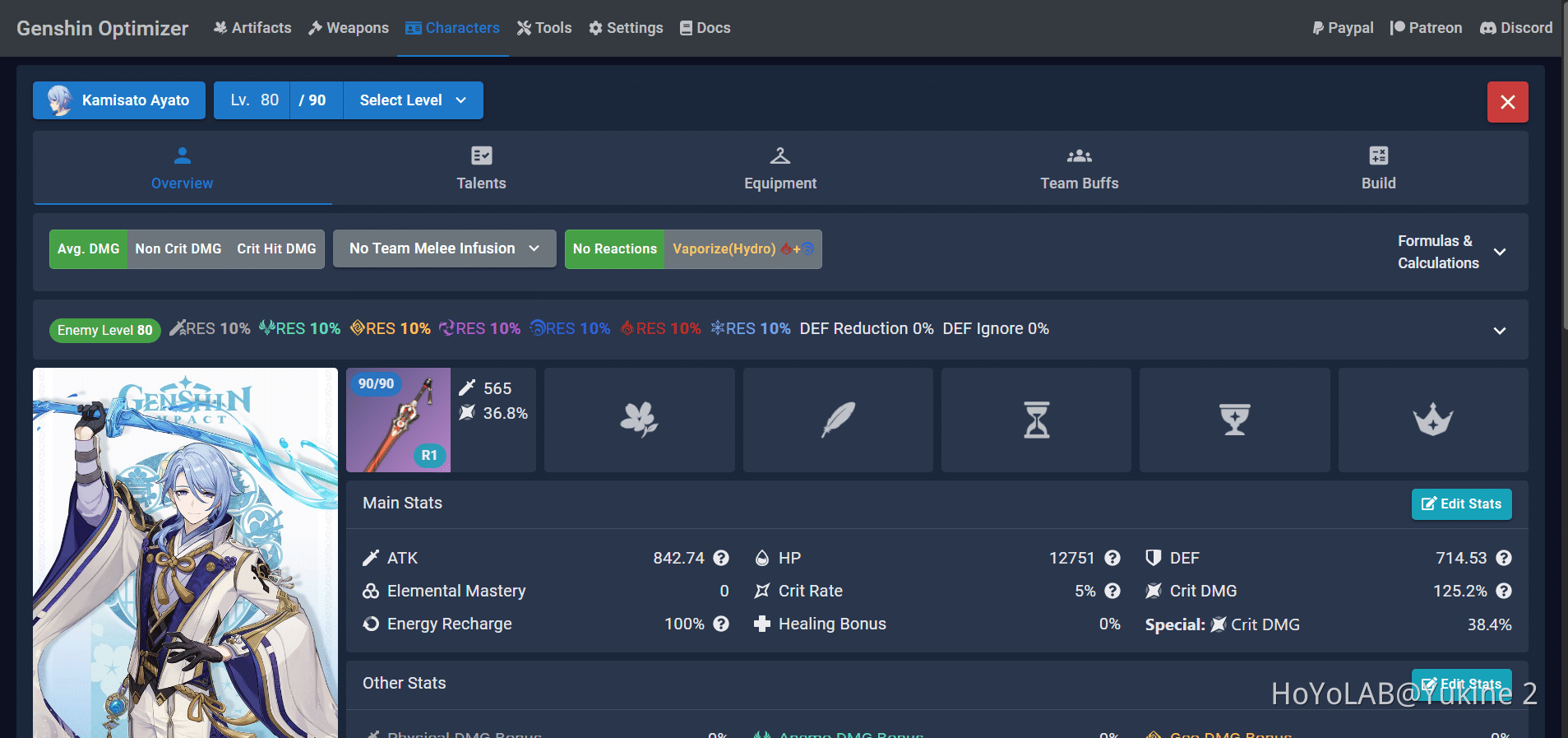
Task: Open the empty sands hourglass slot
Action: [1036, 420]
